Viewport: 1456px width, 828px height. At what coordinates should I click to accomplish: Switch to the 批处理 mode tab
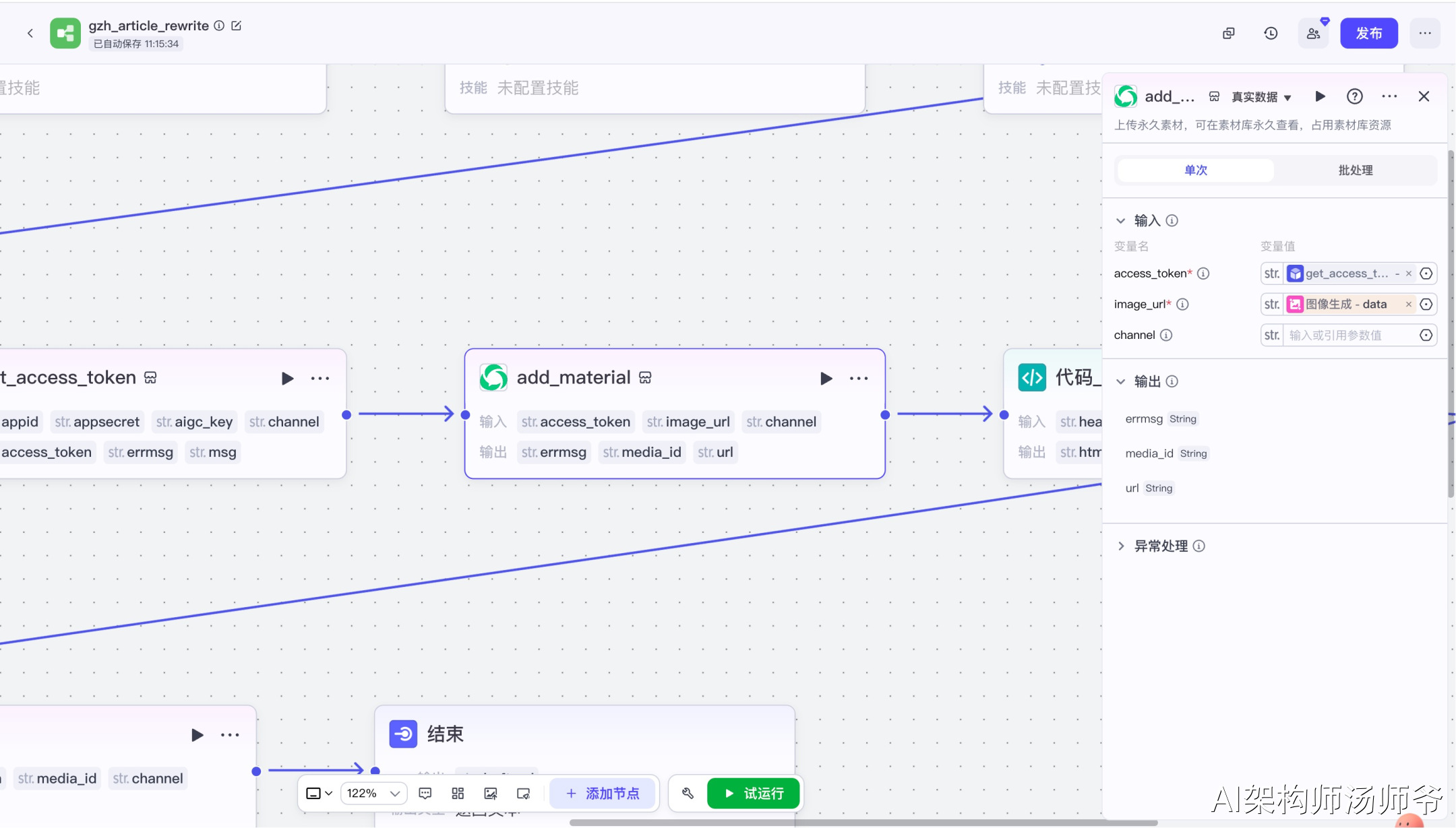point(1355,170)
